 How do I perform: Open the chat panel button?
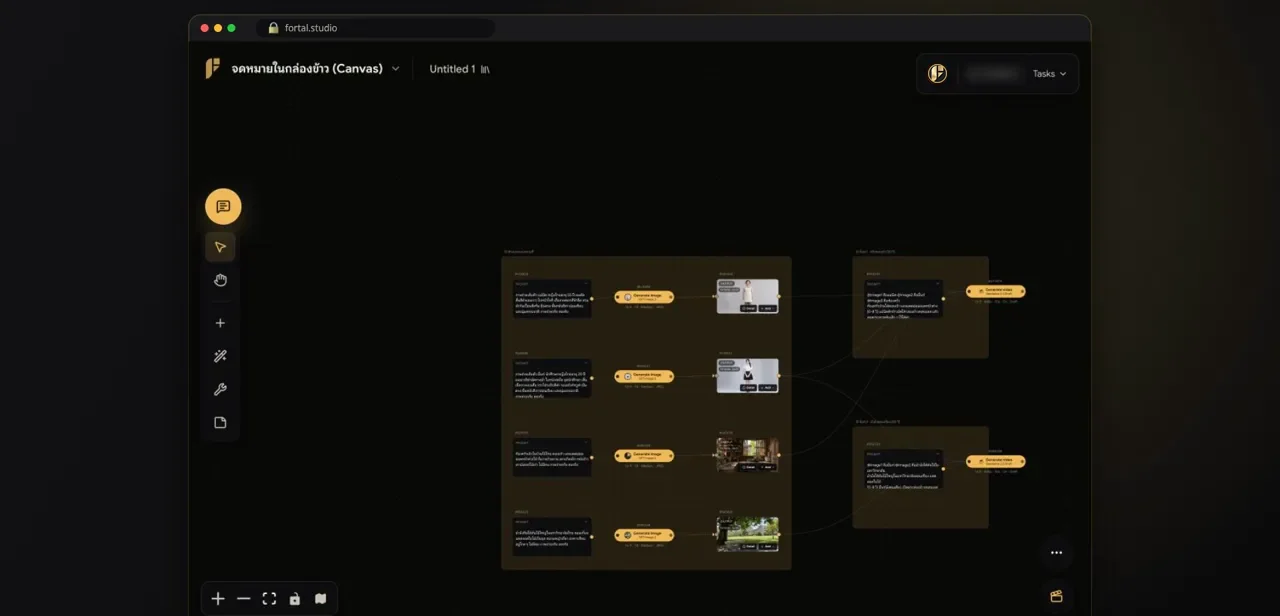pos(223,207)
